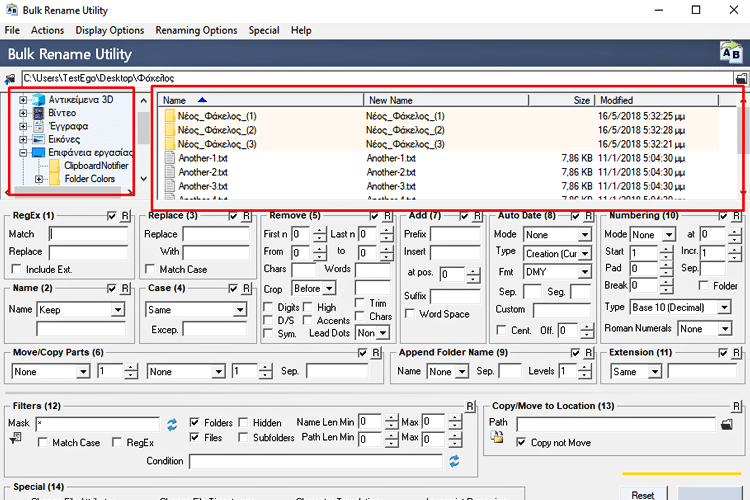Toggle Copy not Move checkbox
This screenshot has width=750, height=500.
521,442
